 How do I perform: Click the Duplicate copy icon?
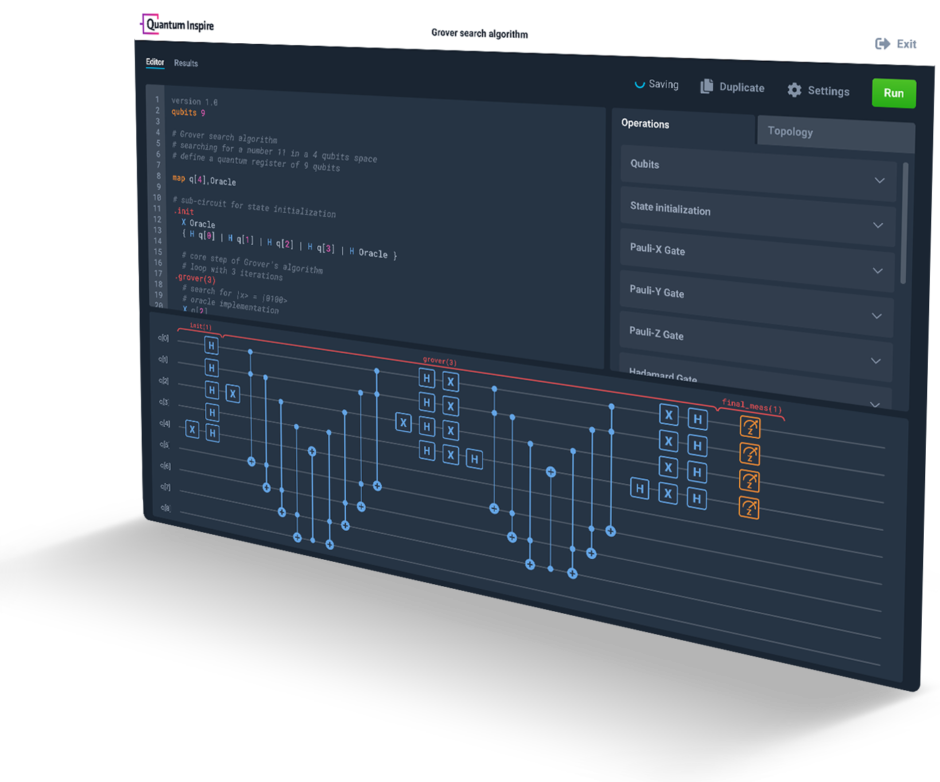[706, 87]
